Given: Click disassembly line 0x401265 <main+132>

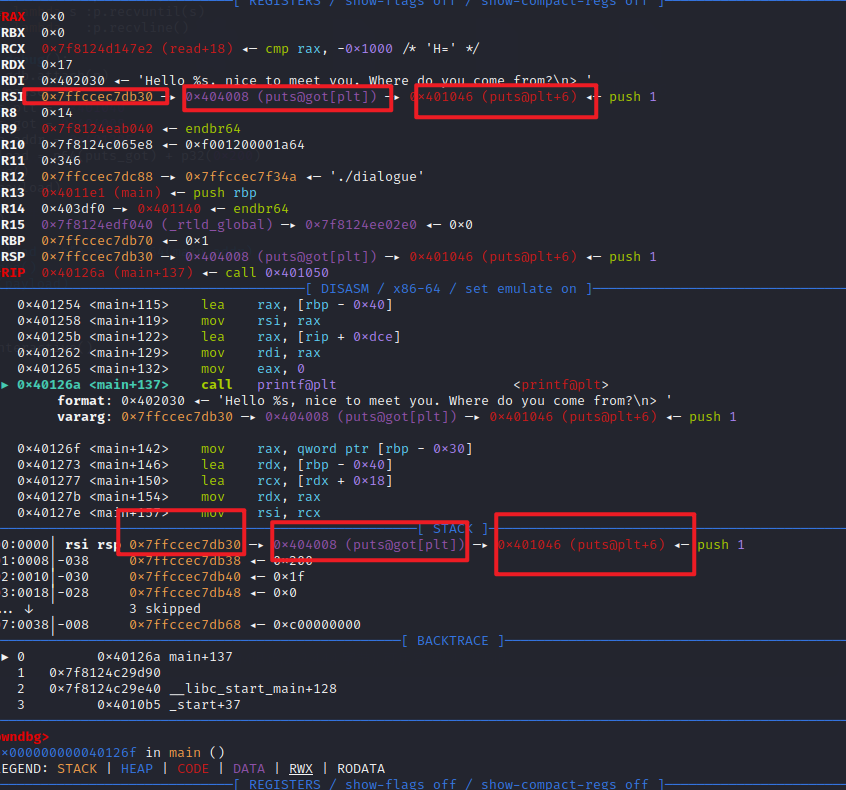Looking at the screenshot, I should 161,369.
